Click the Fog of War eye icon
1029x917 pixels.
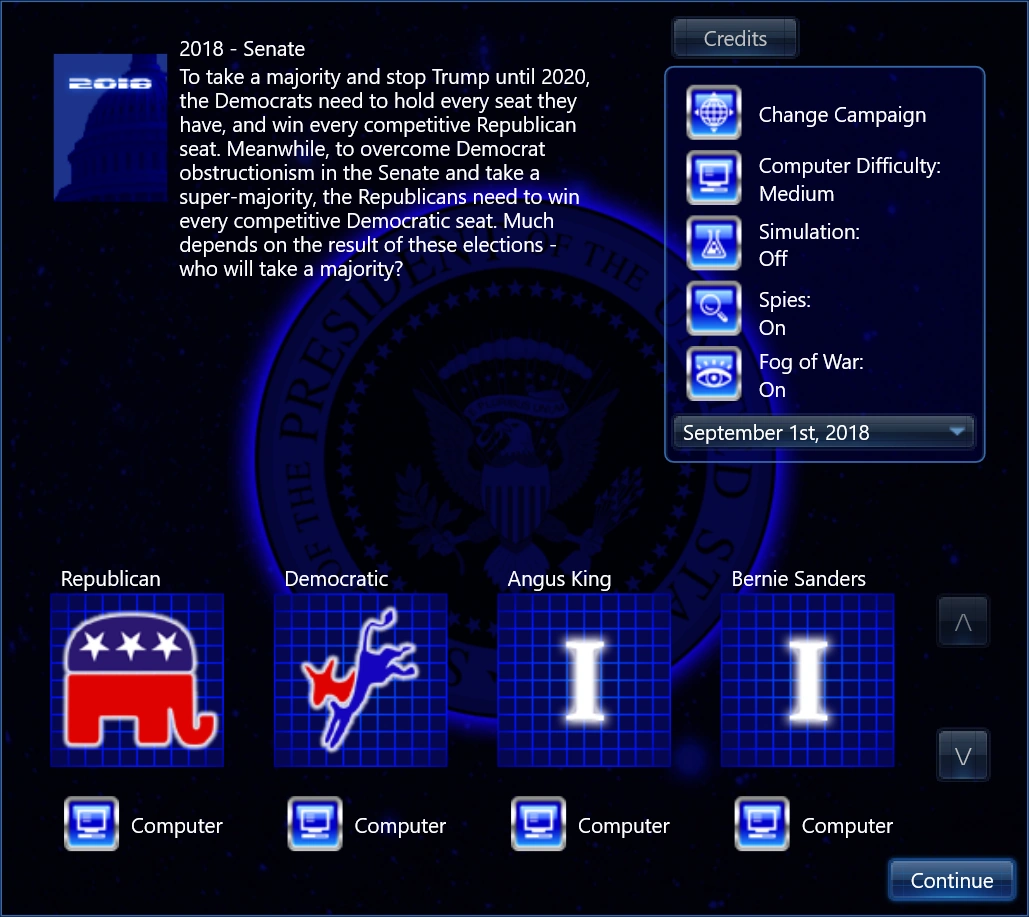tap(713, 373)
